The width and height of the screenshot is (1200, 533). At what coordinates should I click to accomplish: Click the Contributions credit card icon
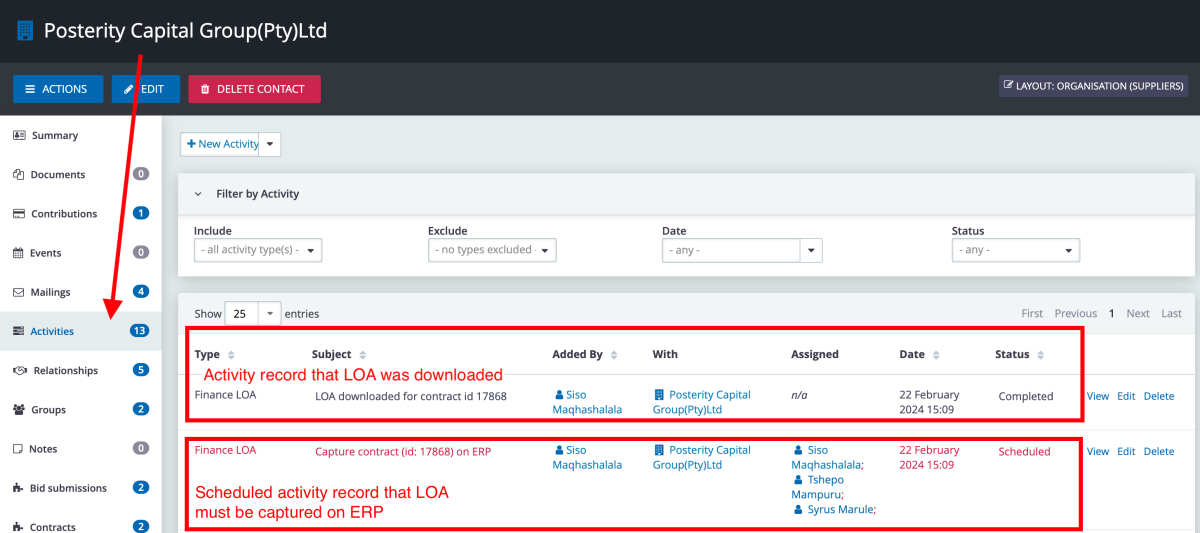(19, 213)
